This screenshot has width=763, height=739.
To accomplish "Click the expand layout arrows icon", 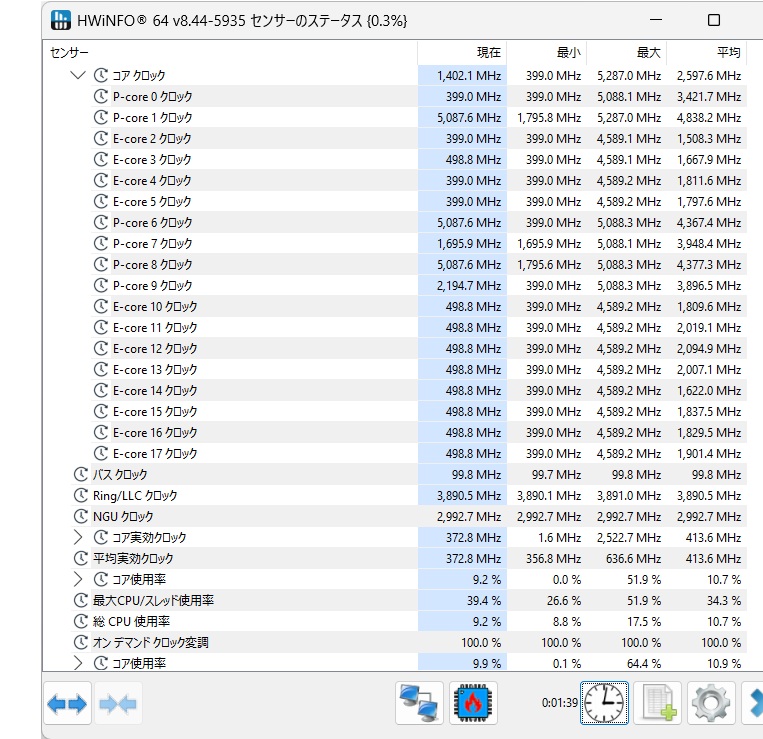I will click(x=68, y=703).
